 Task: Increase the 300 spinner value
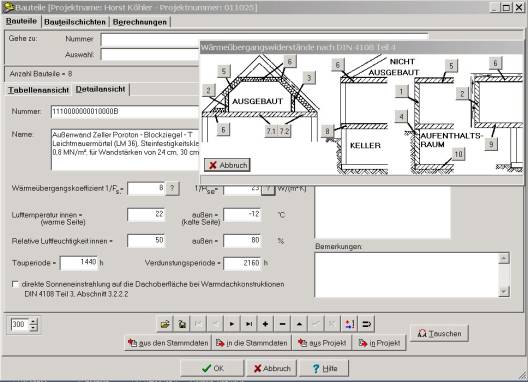pyautogui.click(x=33, y=321)
